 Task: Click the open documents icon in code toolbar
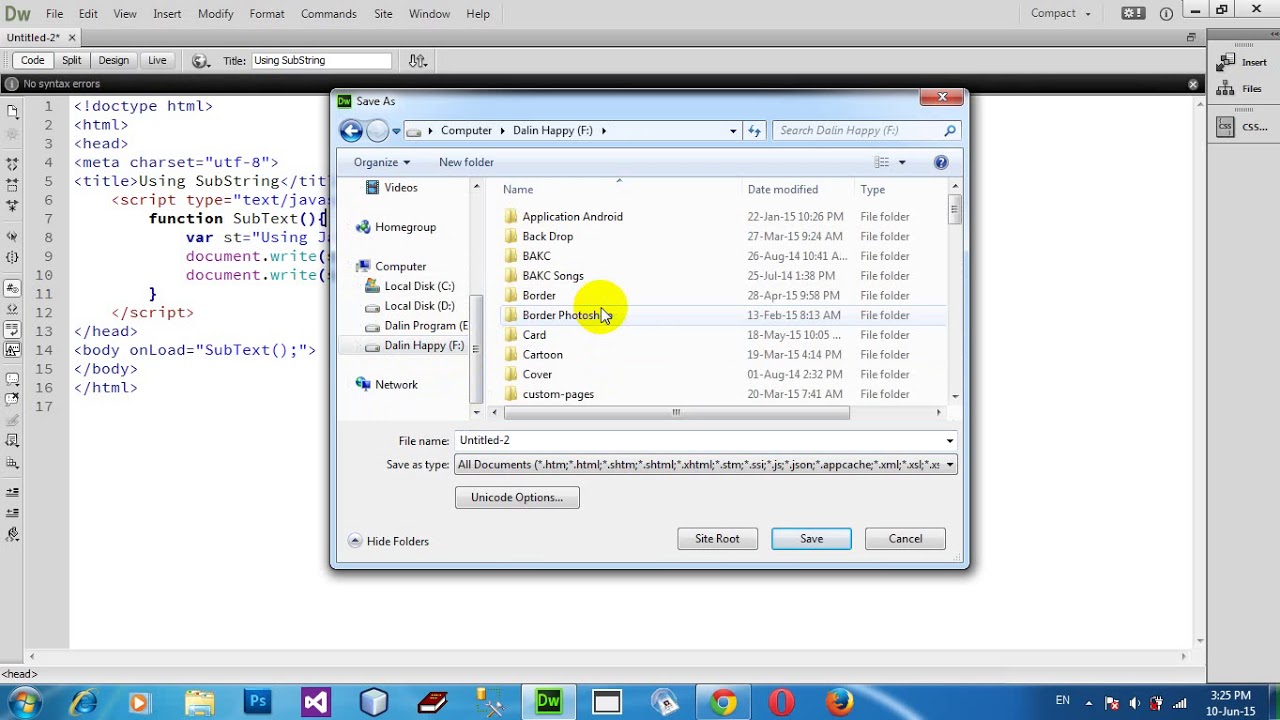click(12, 112)
